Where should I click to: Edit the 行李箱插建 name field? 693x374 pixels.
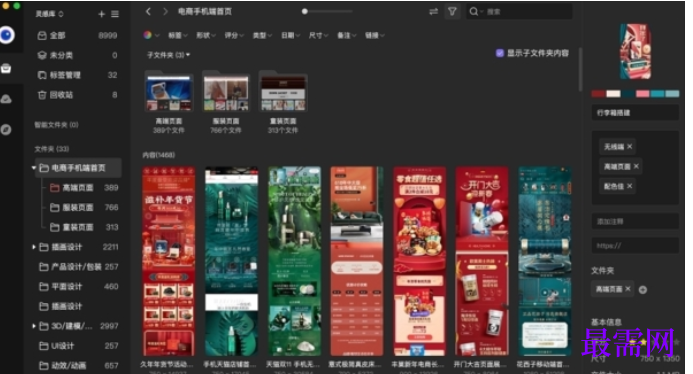click(635, 113)
